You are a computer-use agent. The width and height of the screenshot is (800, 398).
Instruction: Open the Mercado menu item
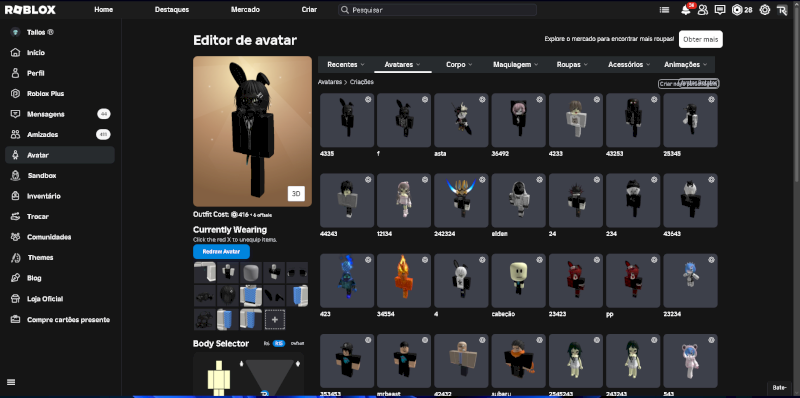pyautogui.click(x=245, y=10)
